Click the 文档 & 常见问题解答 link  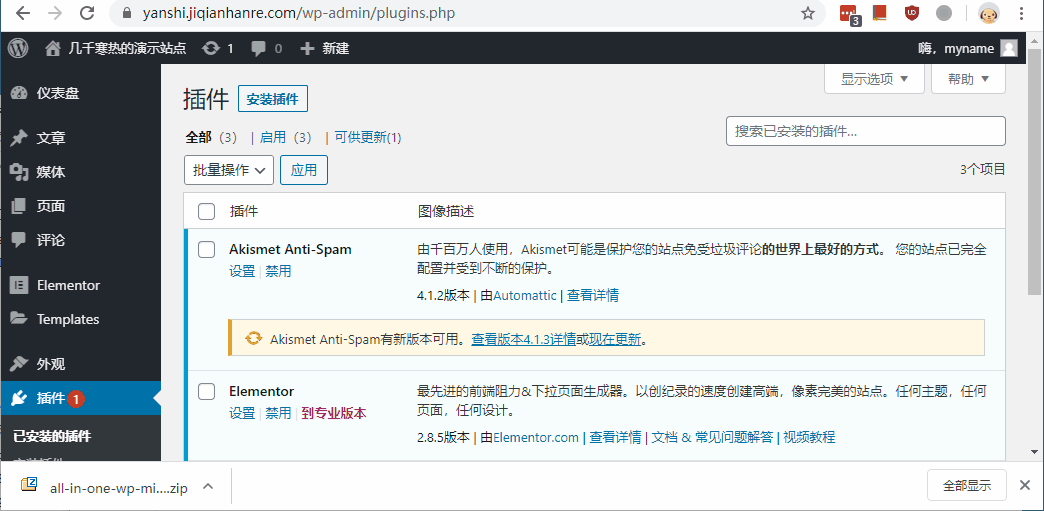point(712,437)
